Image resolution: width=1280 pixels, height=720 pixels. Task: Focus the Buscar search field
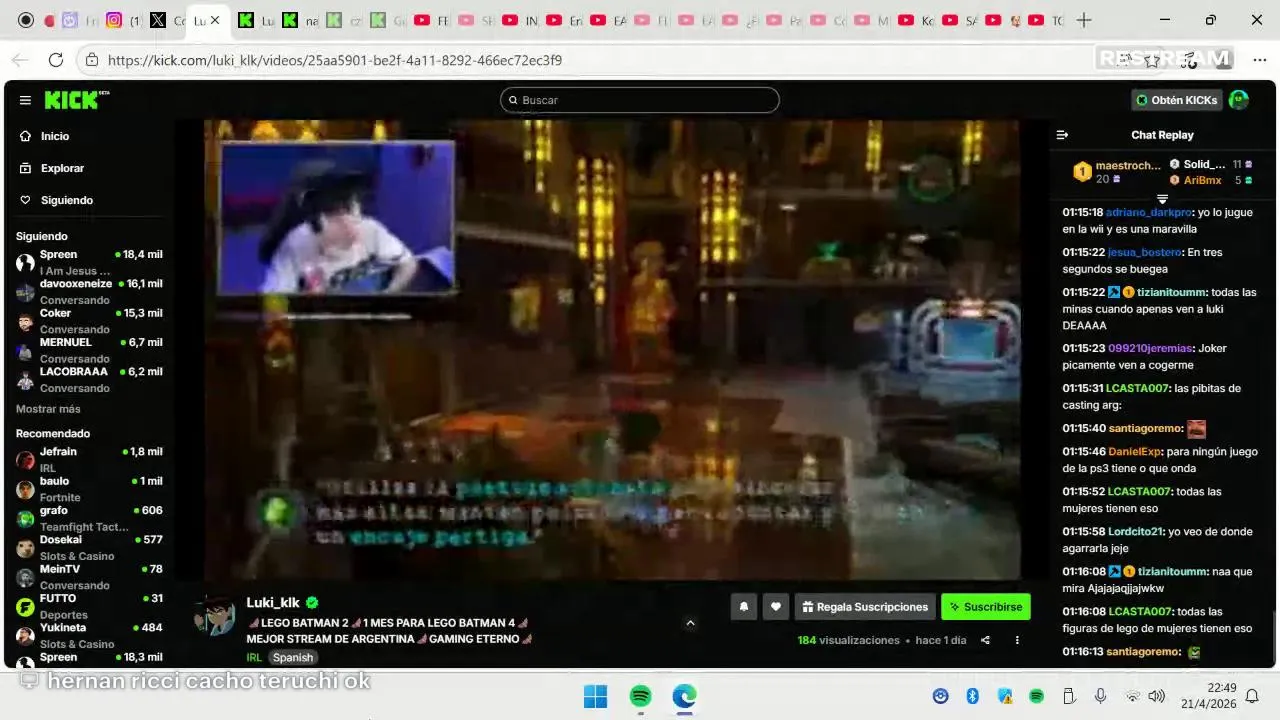click(640, 100)
